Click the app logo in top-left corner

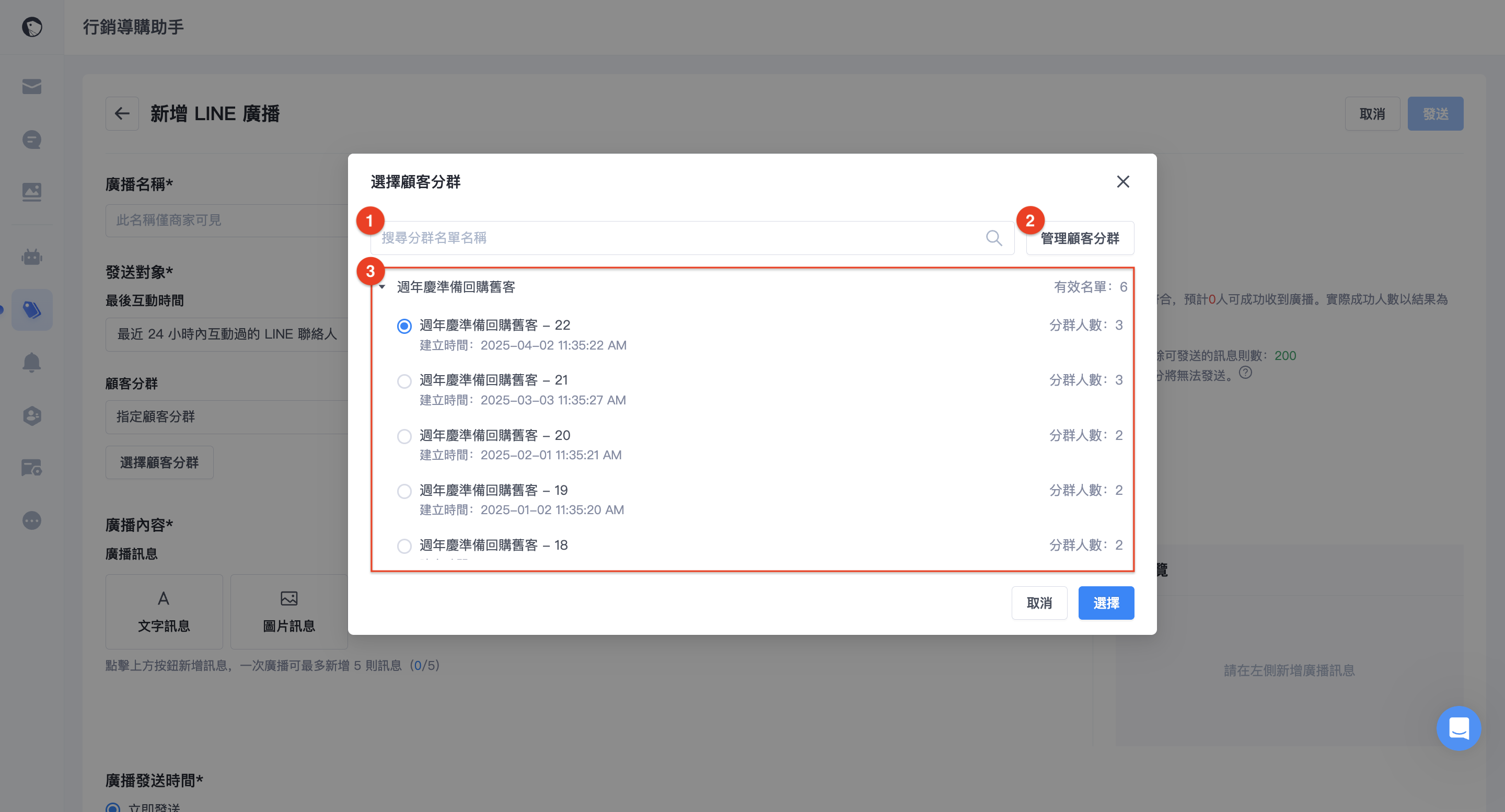32,27
